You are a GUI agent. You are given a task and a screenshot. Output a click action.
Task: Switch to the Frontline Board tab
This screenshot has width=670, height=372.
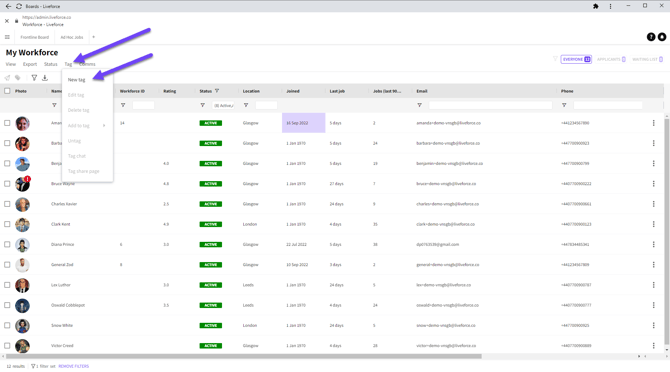35,37
